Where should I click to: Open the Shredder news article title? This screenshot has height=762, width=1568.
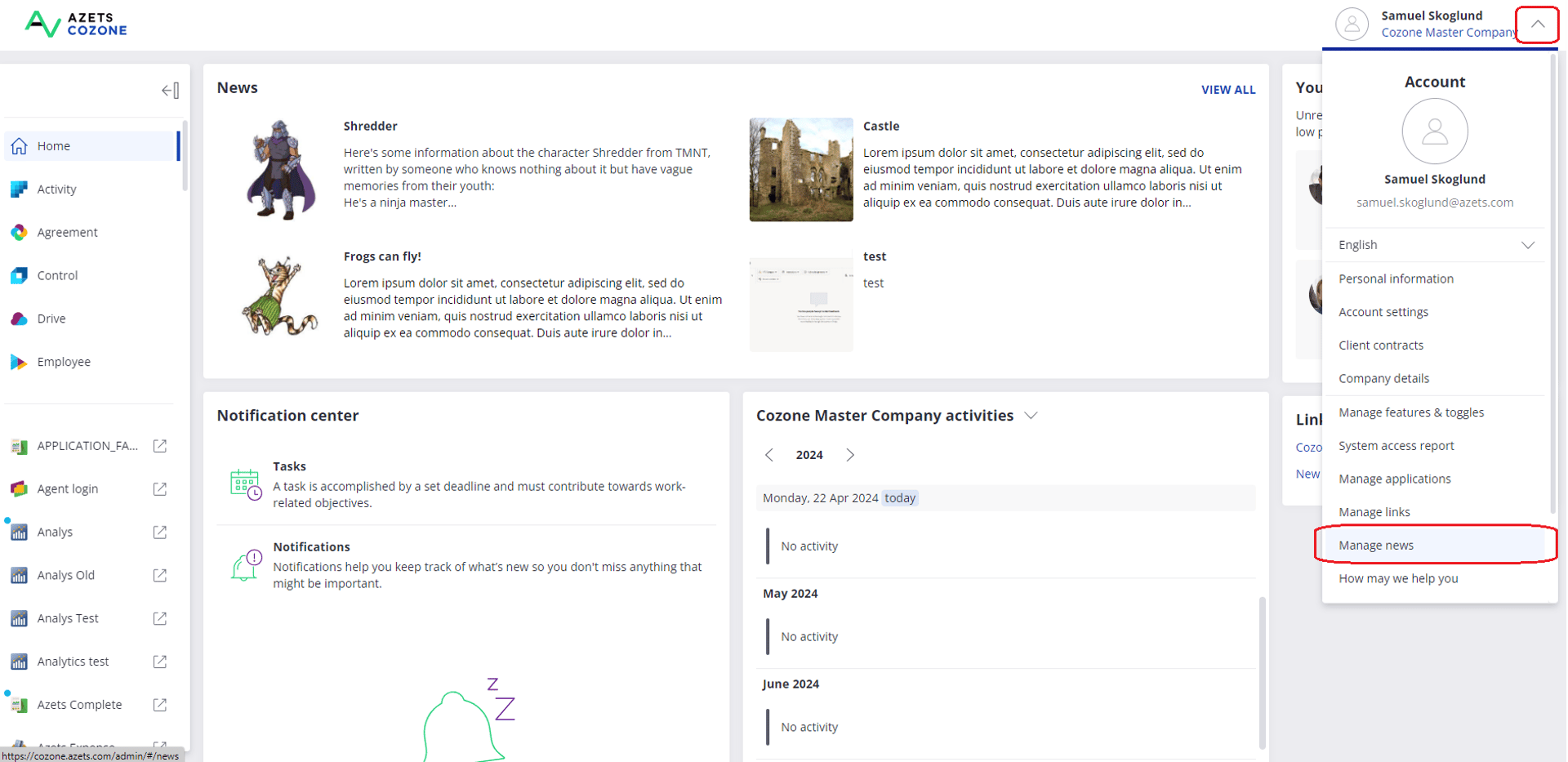371,127
